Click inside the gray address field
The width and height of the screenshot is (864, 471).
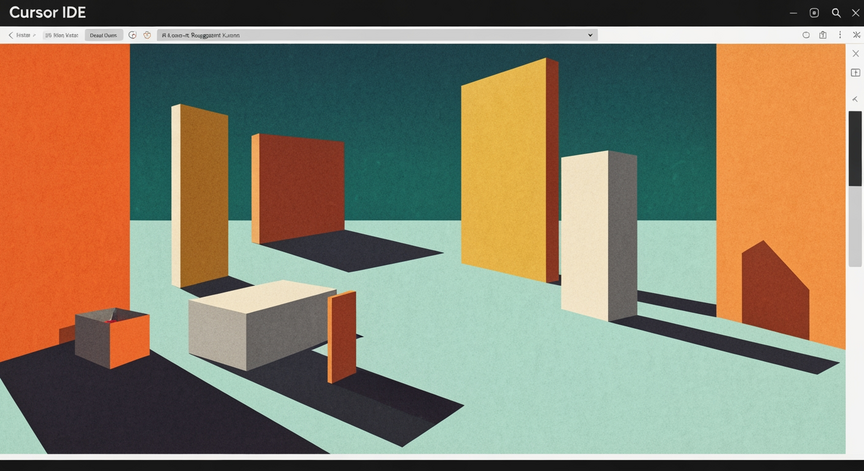pos(377,35)
